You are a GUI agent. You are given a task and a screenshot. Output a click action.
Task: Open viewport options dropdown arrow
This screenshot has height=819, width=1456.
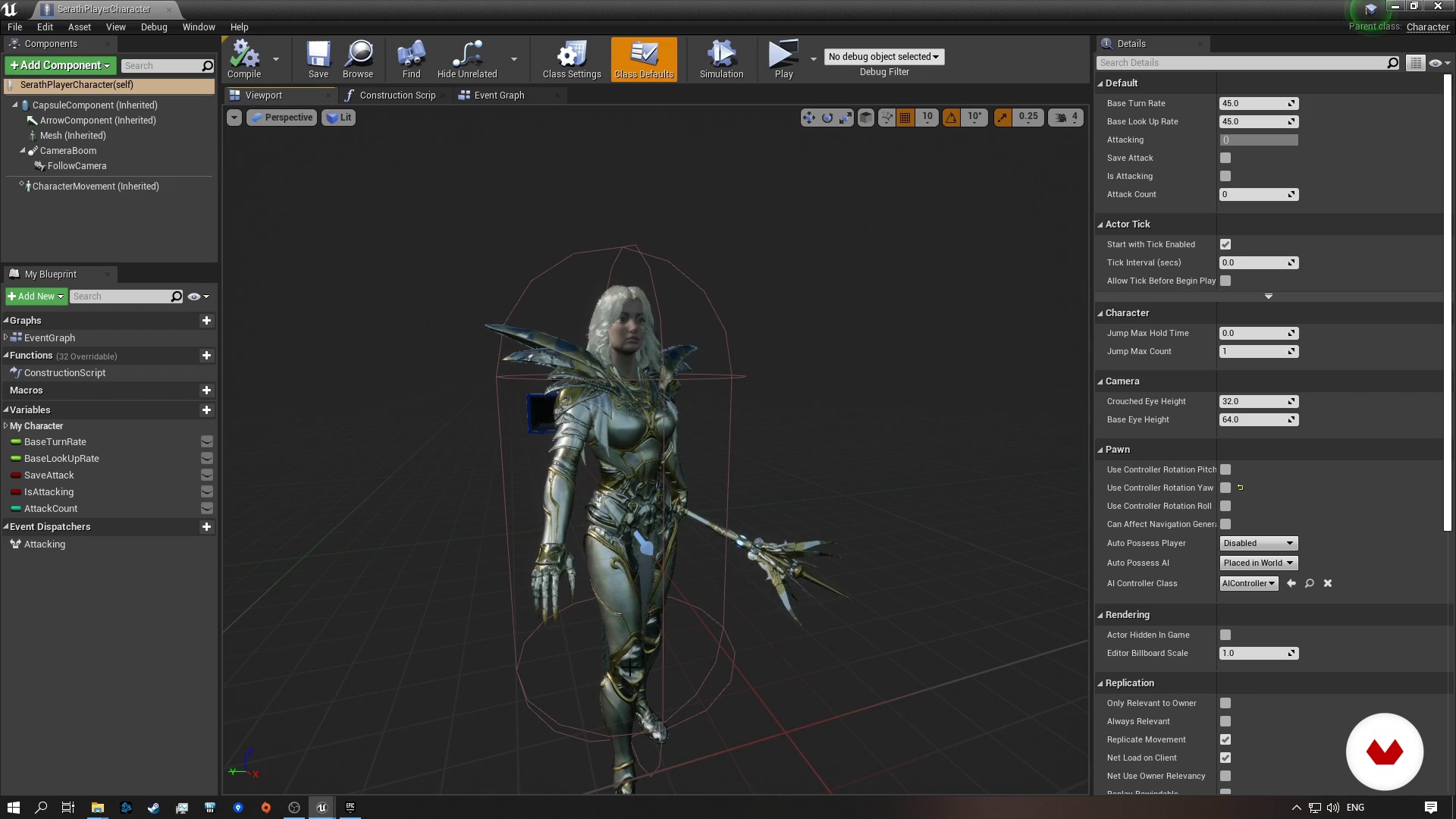[234, 118]
